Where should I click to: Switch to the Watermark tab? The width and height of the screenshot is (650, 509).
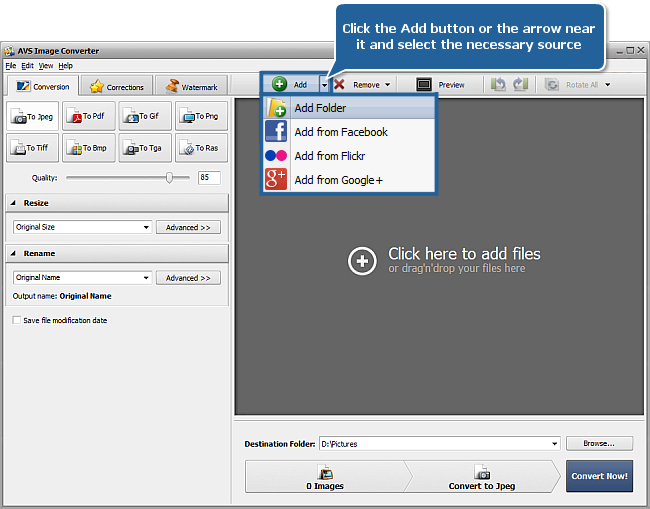tap(192, 86)
